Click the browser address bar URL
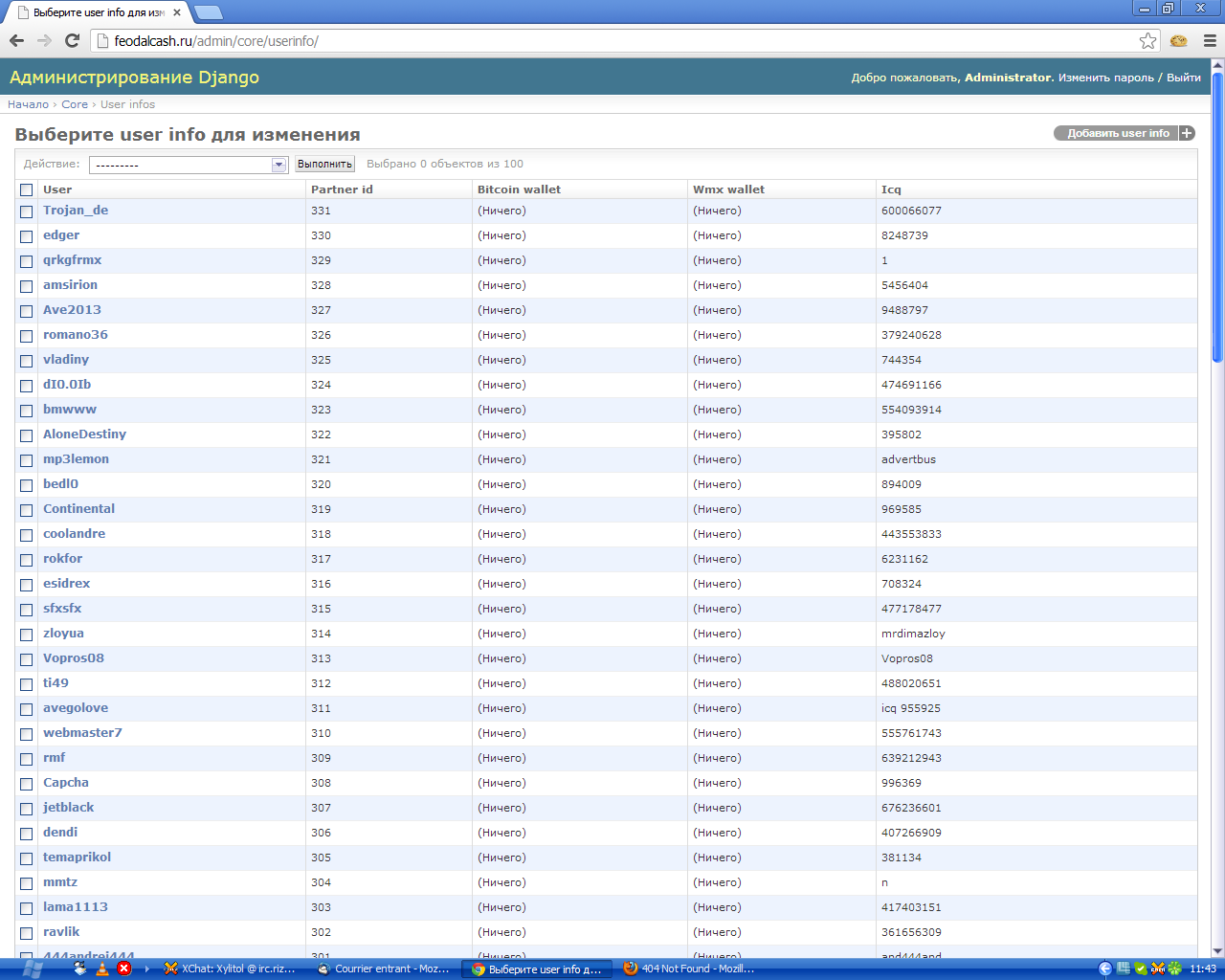 216,41
